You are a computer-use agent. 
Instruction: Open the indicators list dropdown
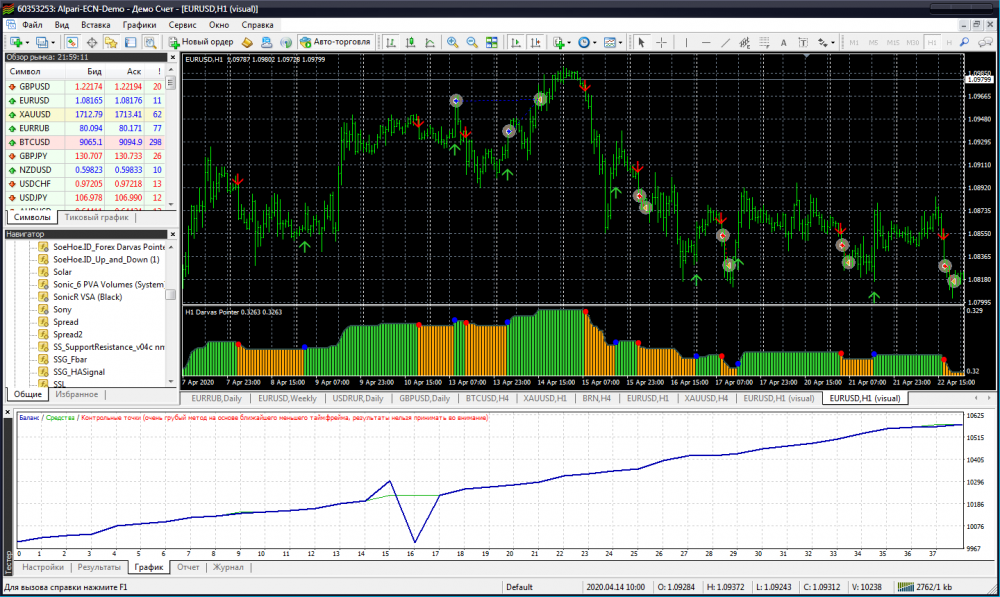click(568, 42)
